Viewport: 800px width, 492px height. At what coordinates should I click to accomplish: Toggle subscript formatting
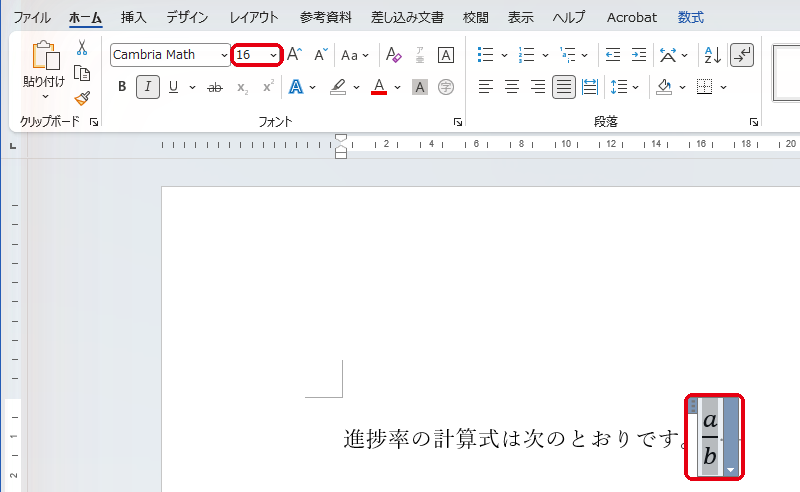(x=242, y=87)
